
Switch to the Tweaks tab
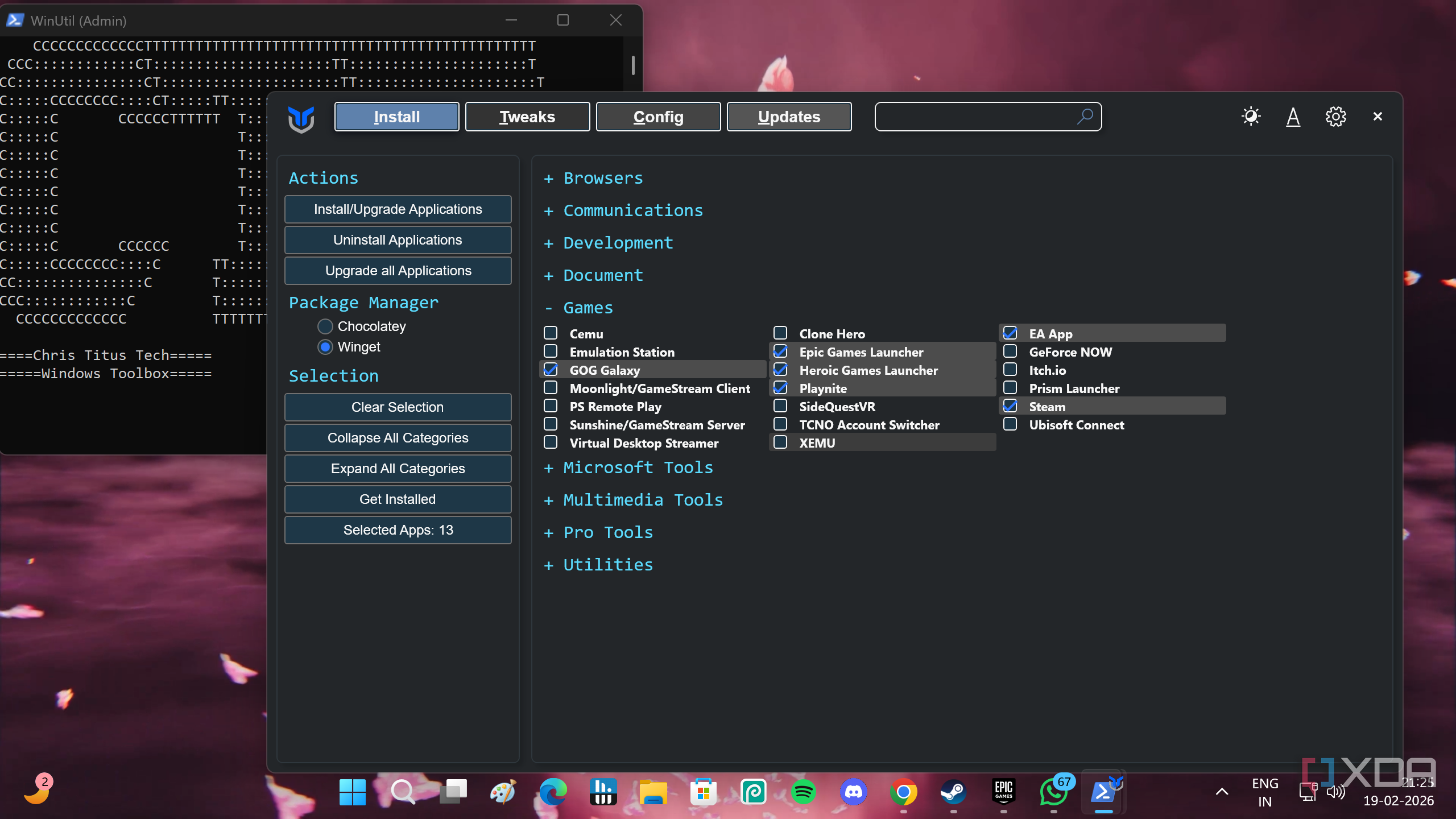click(527, 117)
